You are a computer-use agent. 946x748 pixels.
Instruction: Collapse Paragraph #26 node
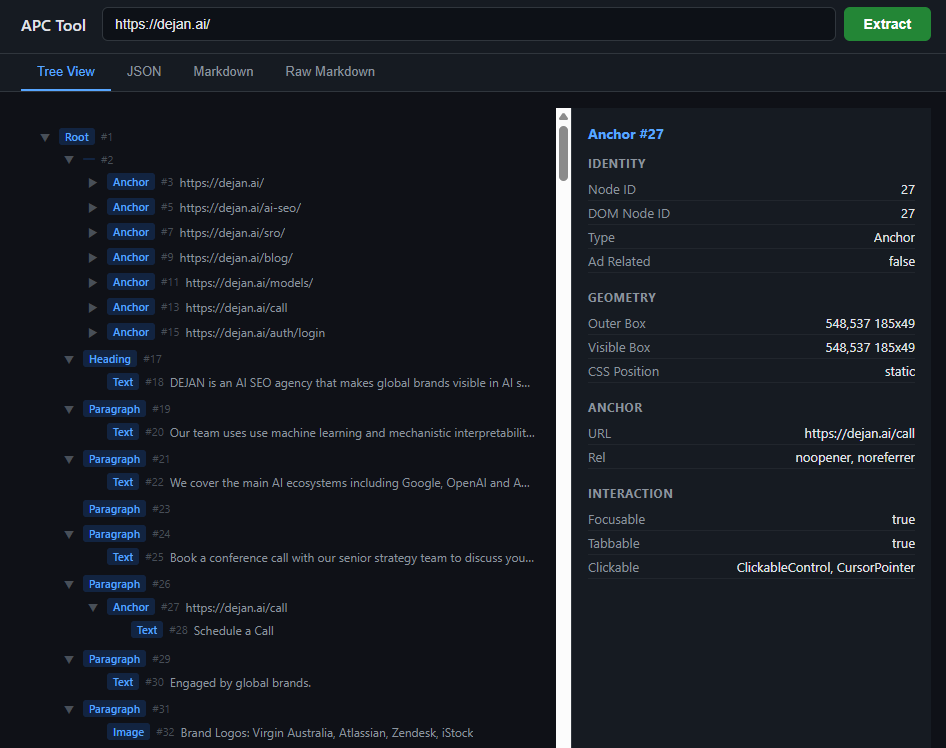(x=69, y=585)
